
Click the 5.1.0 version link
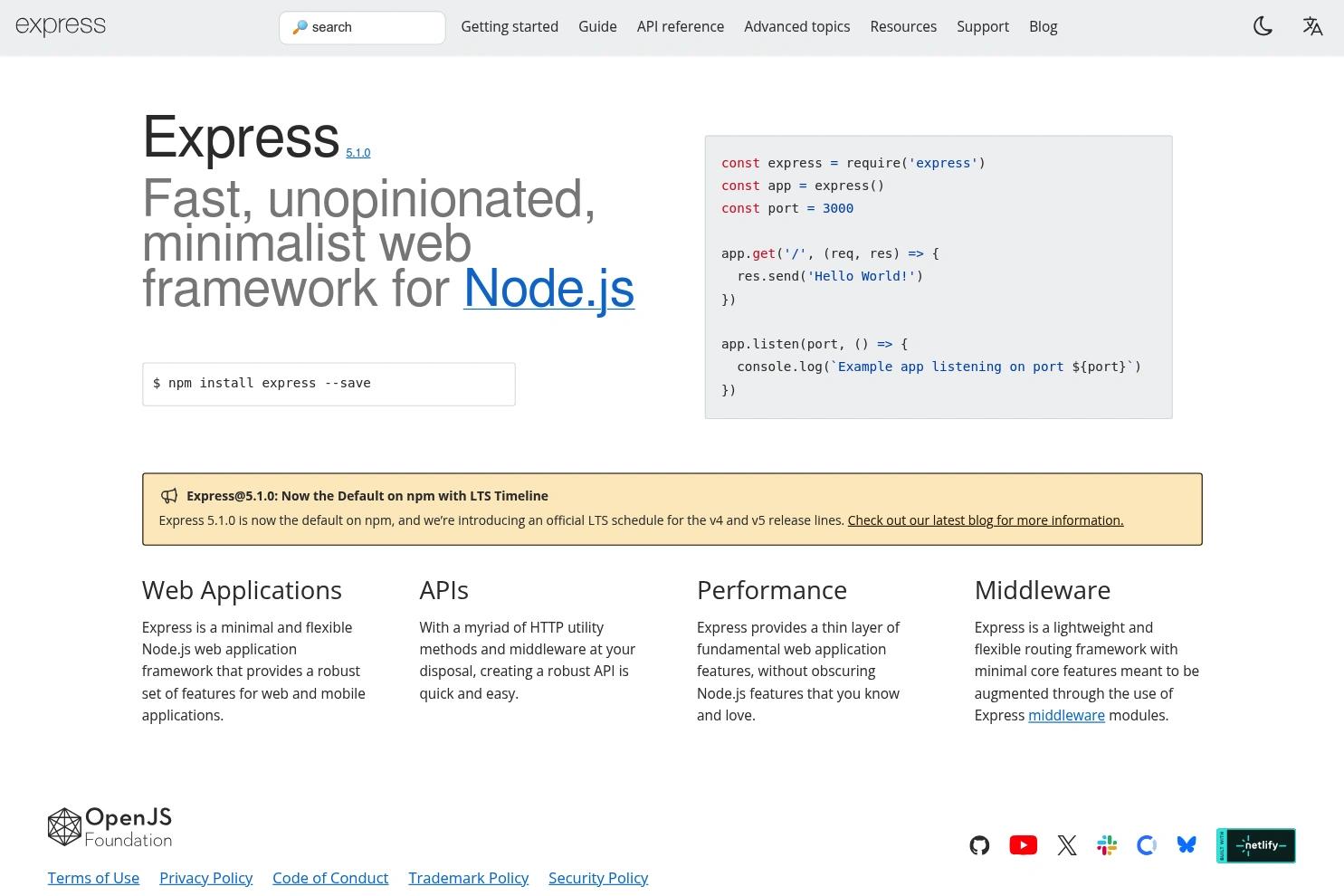[x=357, y=152]
